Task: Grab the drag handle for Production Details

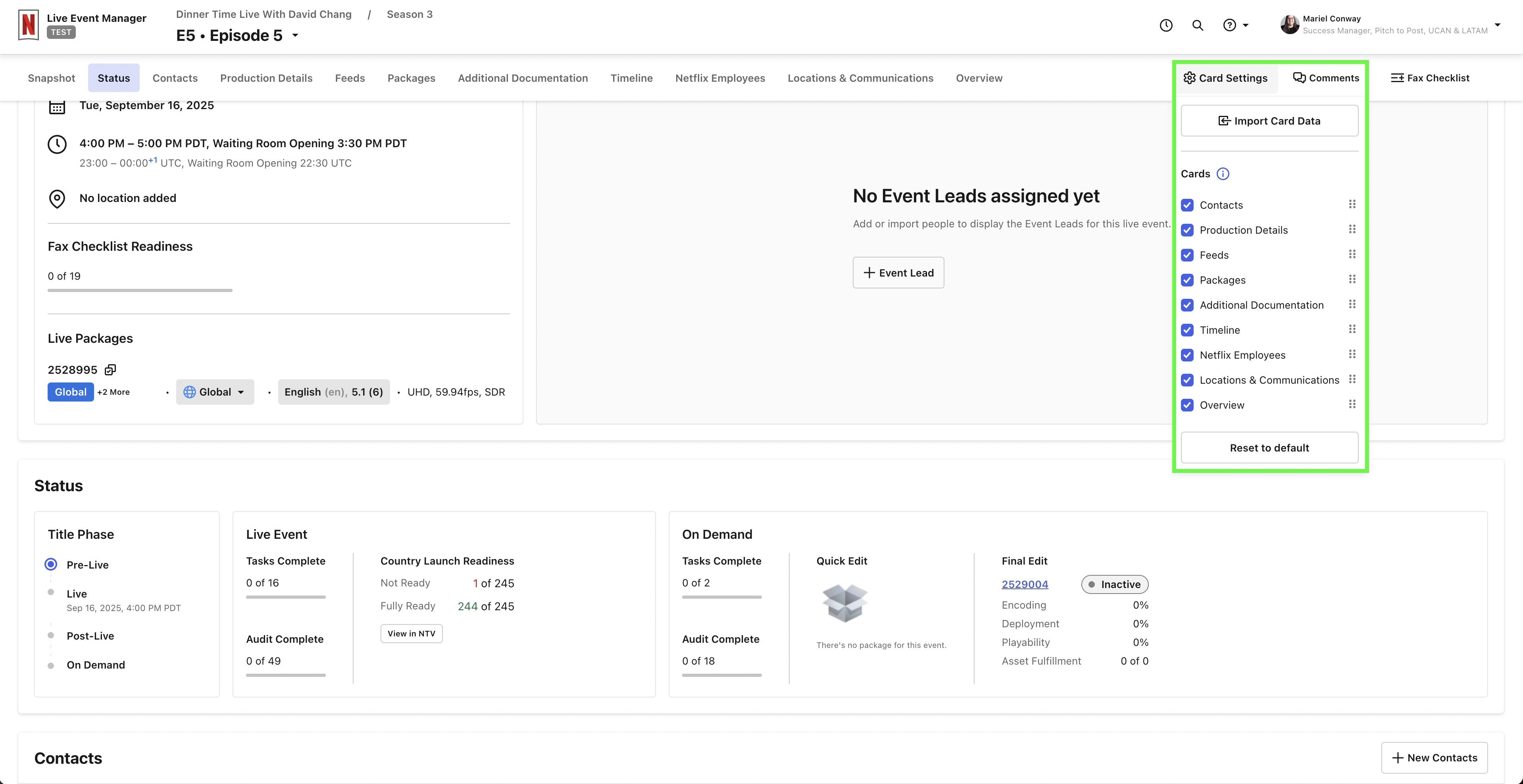Action: 1352,229
